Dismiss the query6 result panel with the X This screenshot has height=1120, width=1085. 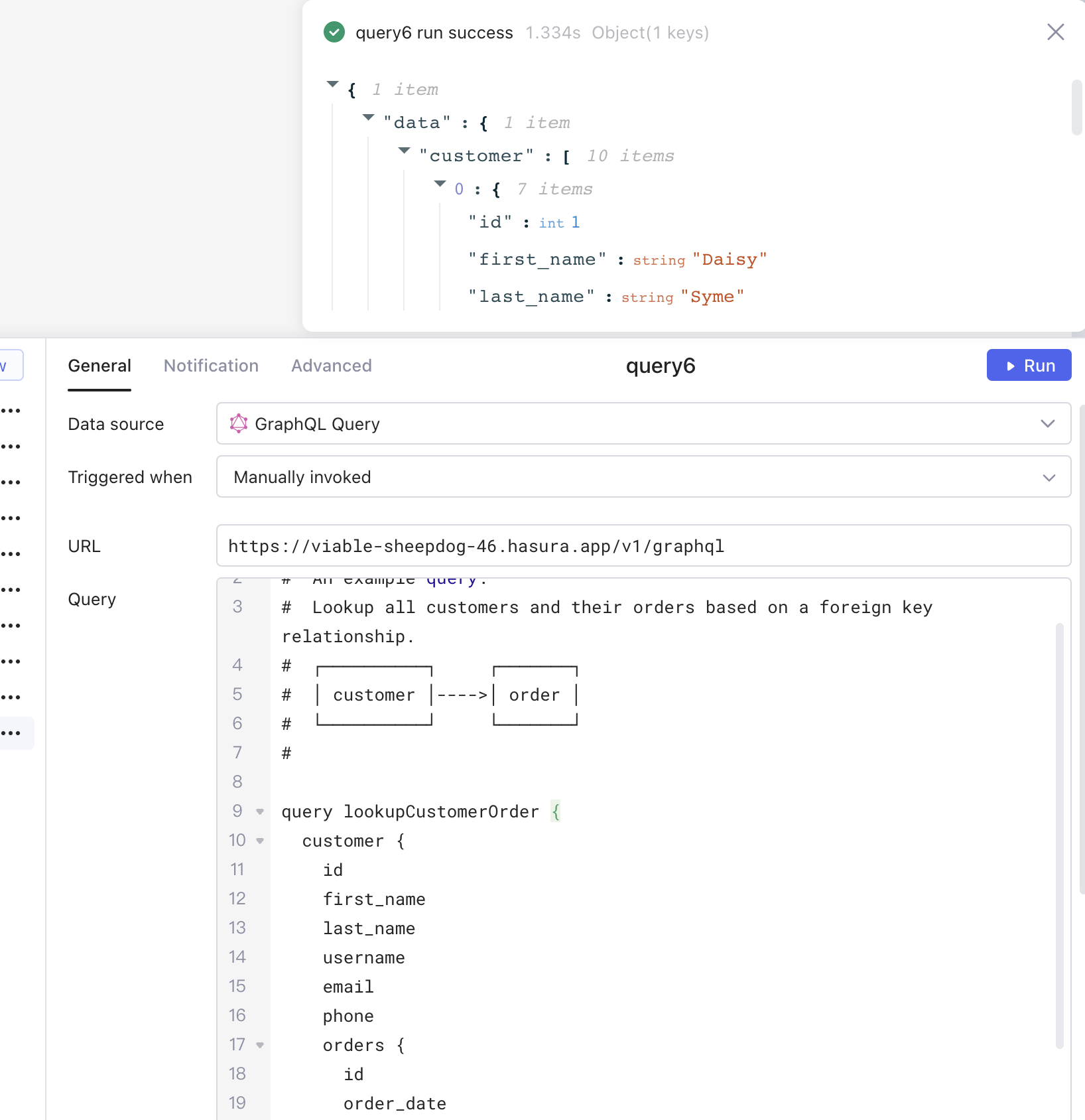(1055, 32)
